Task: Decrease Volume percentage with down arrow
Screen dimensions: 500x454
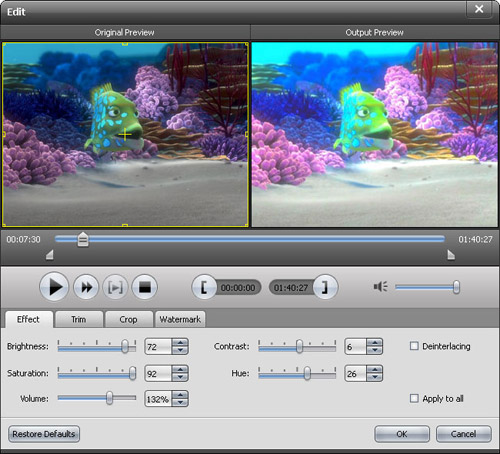Action: pyautogui.click(x=180, y=403)
